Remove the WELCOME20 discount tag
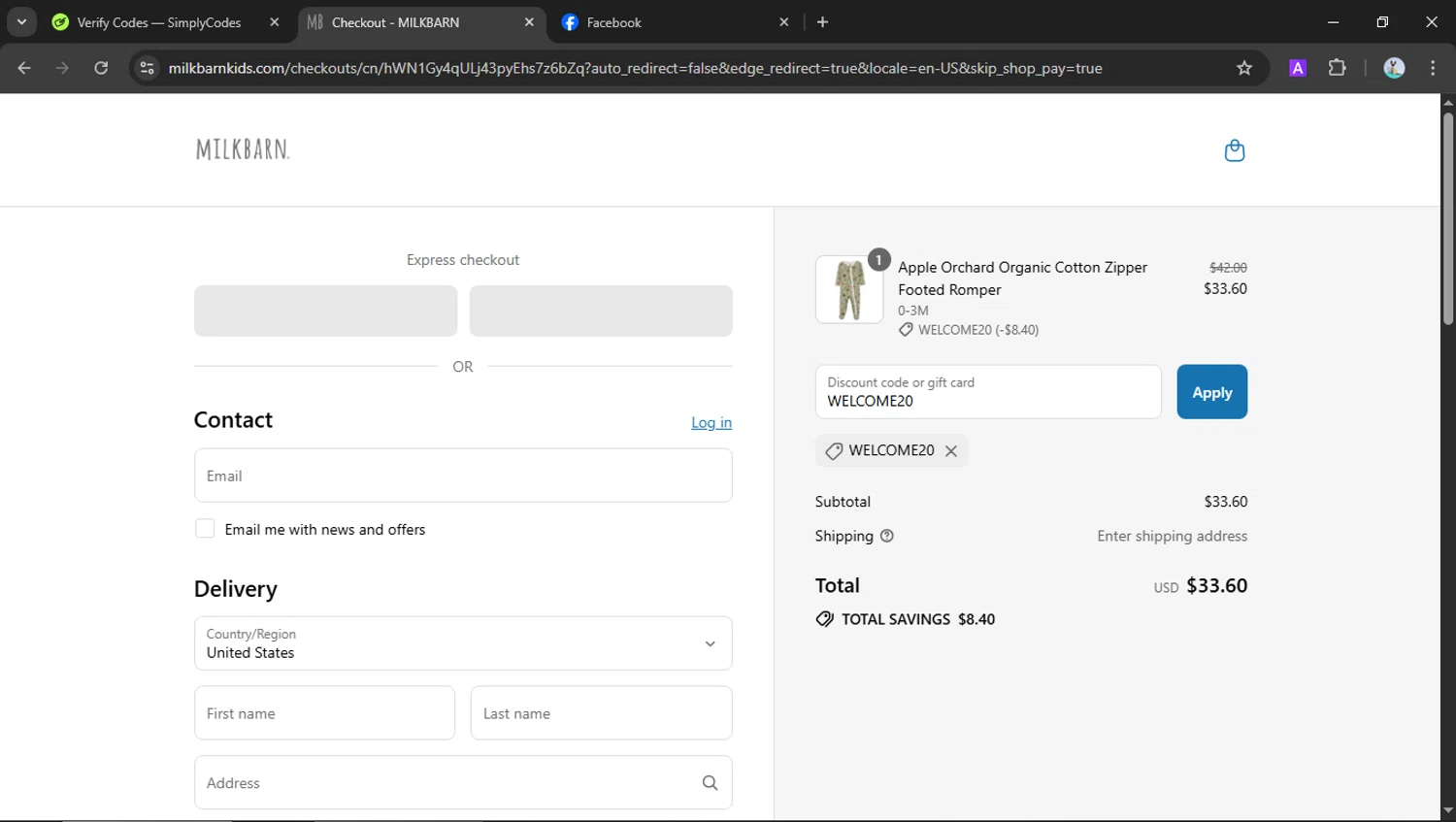Viewport: 1456px width, 822px height. [951, 450]
